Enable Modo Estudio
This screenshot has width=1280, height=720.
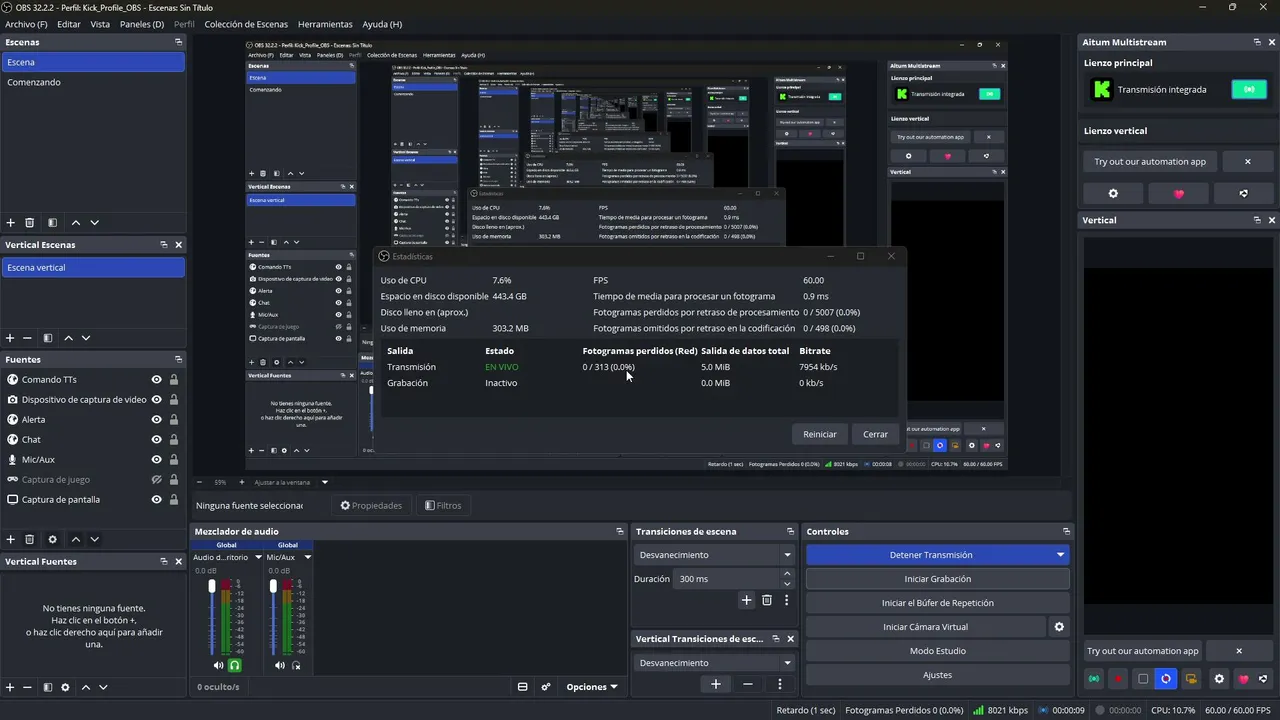[937, 651]
